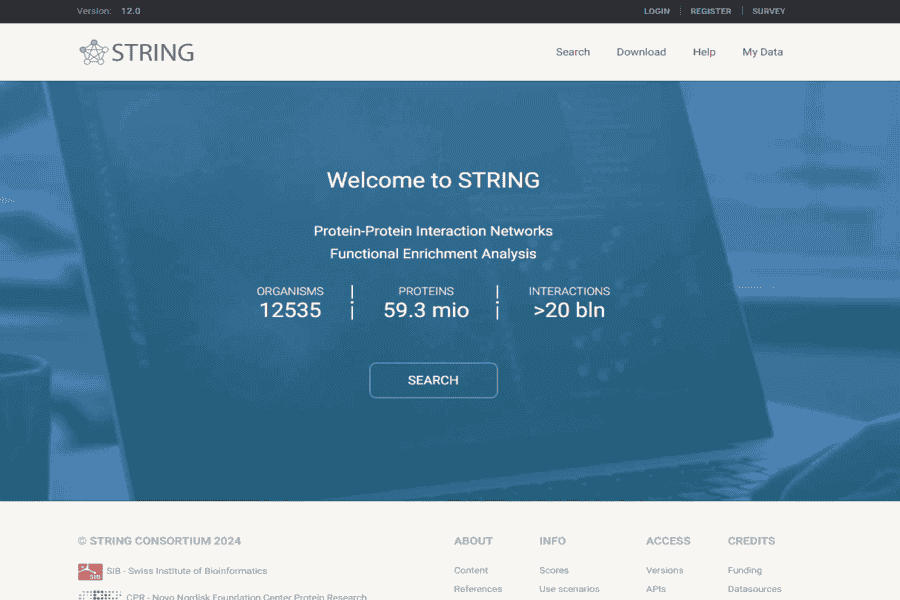Click the STRING logo icon
The image size is (900, 600).
coord(94,52)
